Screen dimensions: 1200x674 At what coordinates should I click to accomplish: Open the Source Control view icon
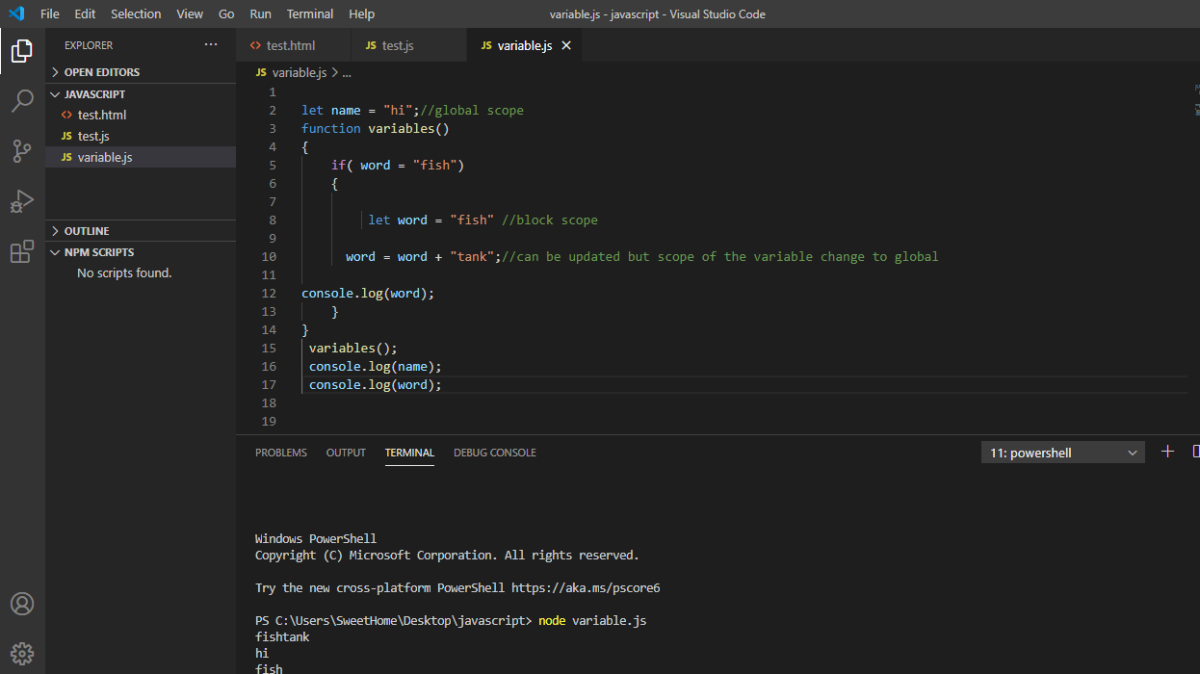pyautogui.click(x=22, y=151)
